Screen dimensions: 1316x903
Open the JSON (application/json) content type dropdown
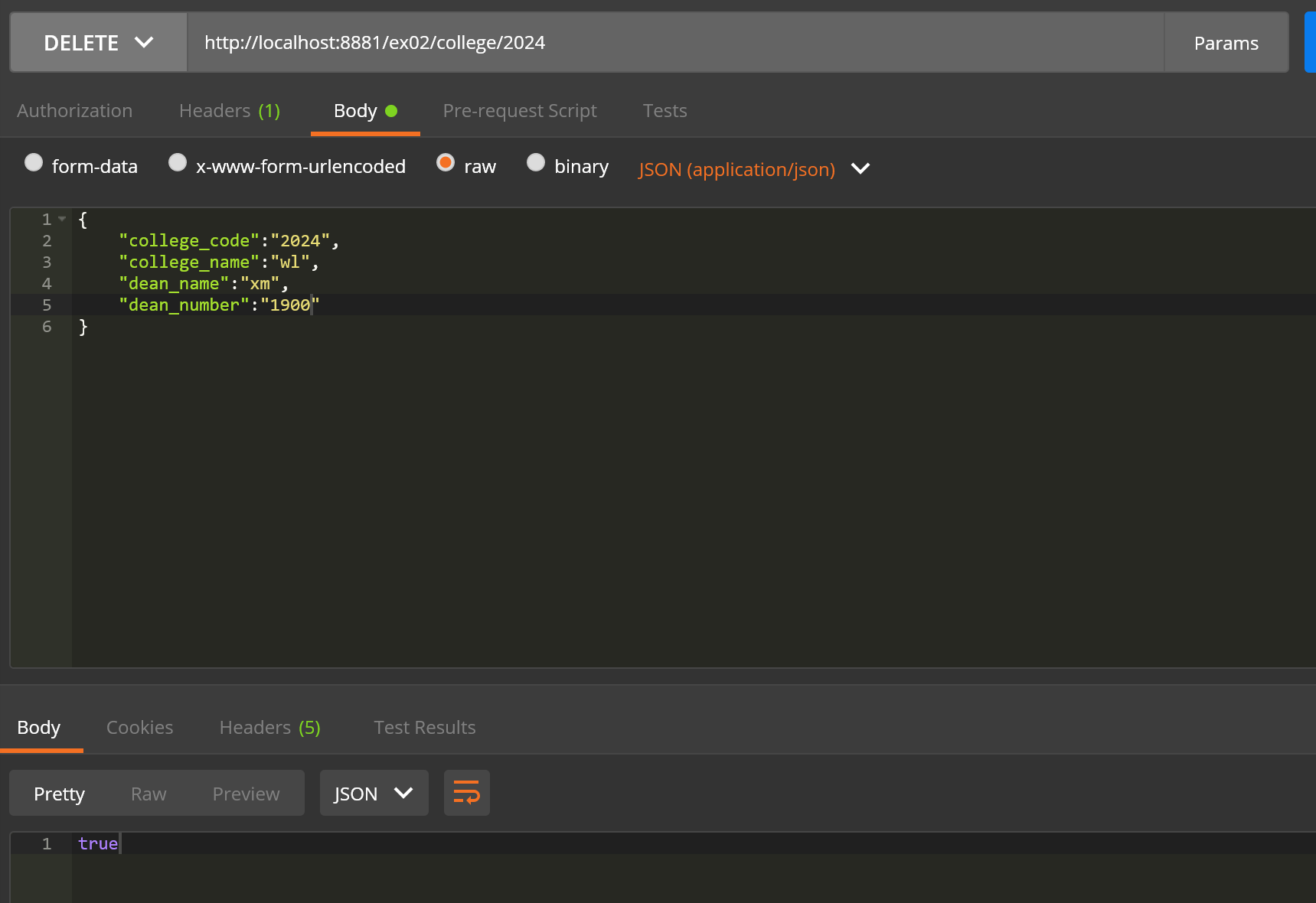coord(754,169)
